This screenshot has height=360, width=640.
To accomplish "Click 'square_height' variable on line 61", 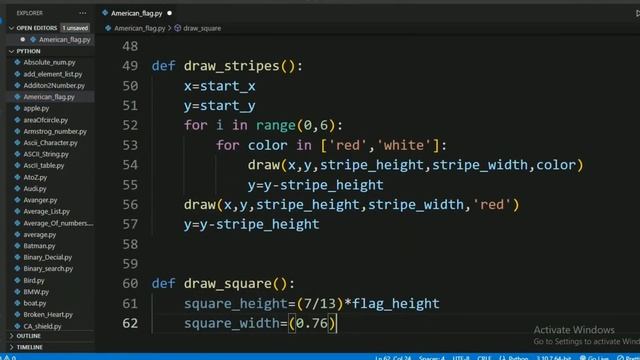I will coord(236,303).
